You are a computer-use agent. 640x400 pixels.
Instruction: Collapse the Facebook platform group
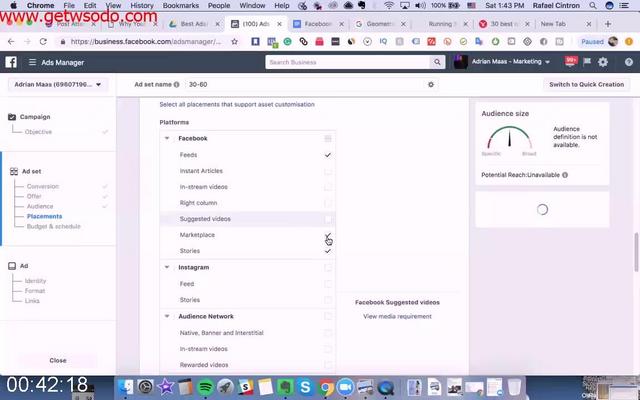click(x=167, y=138)
